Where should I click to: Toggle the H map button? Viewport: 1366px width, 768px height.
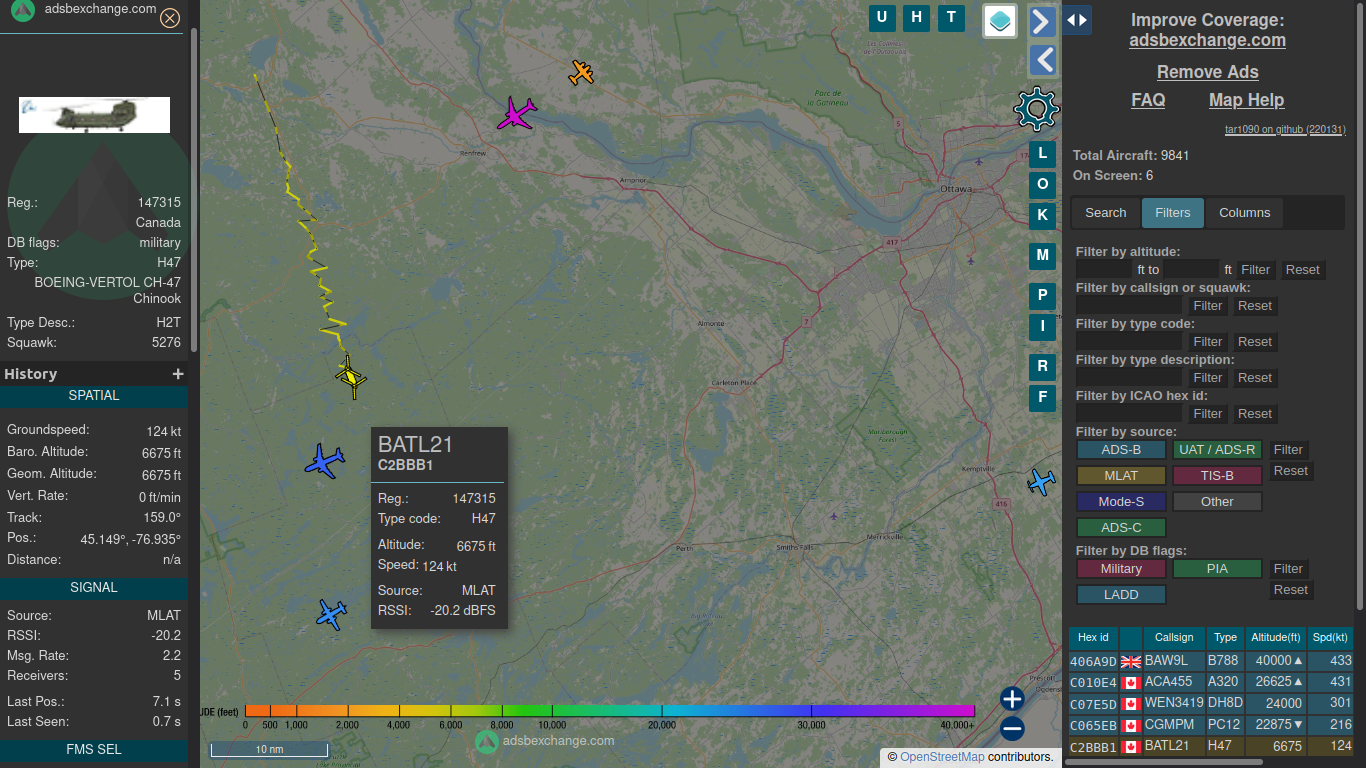coord(916,17)
